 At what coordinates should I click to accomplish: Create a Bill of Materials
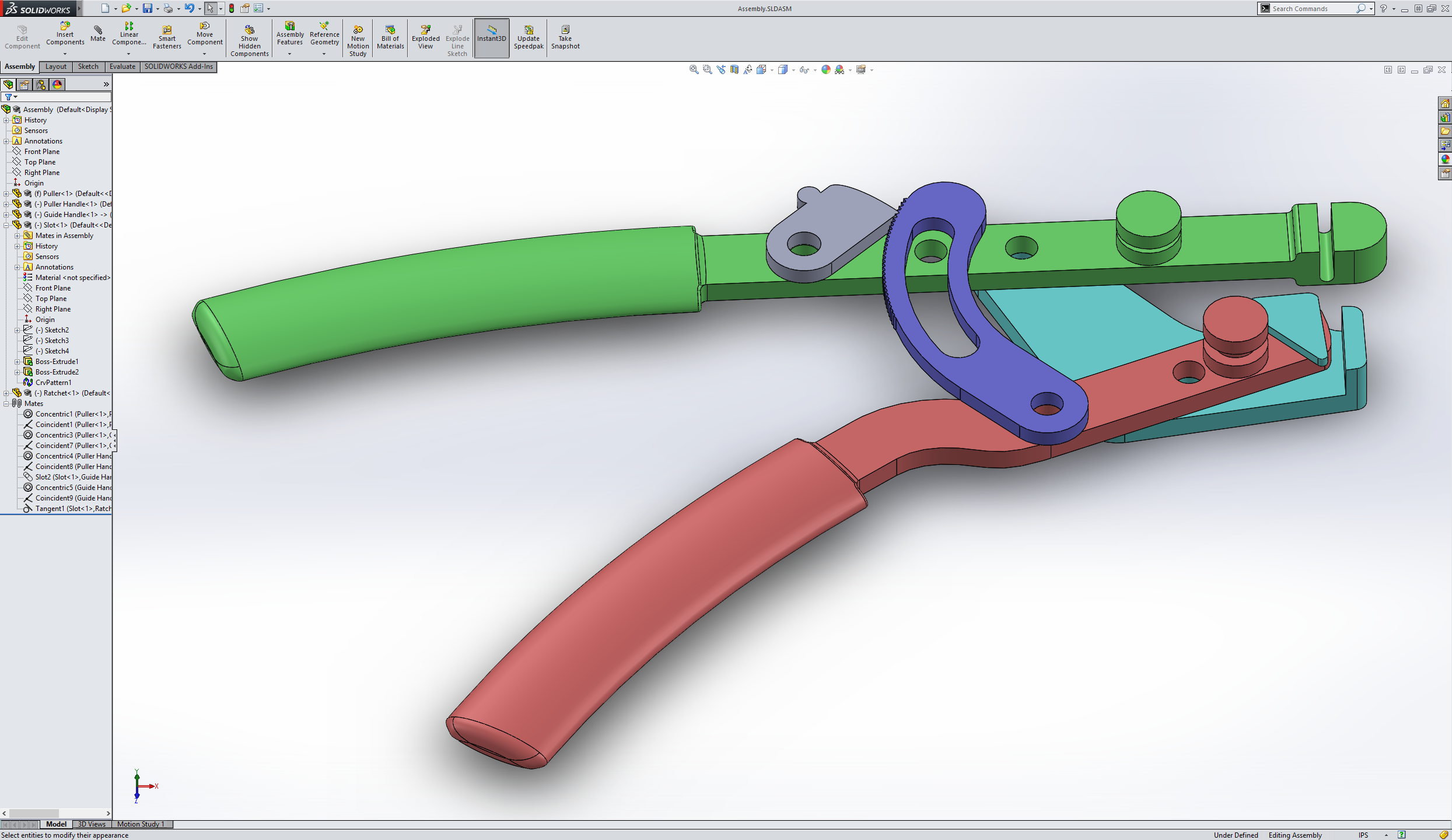390,36
